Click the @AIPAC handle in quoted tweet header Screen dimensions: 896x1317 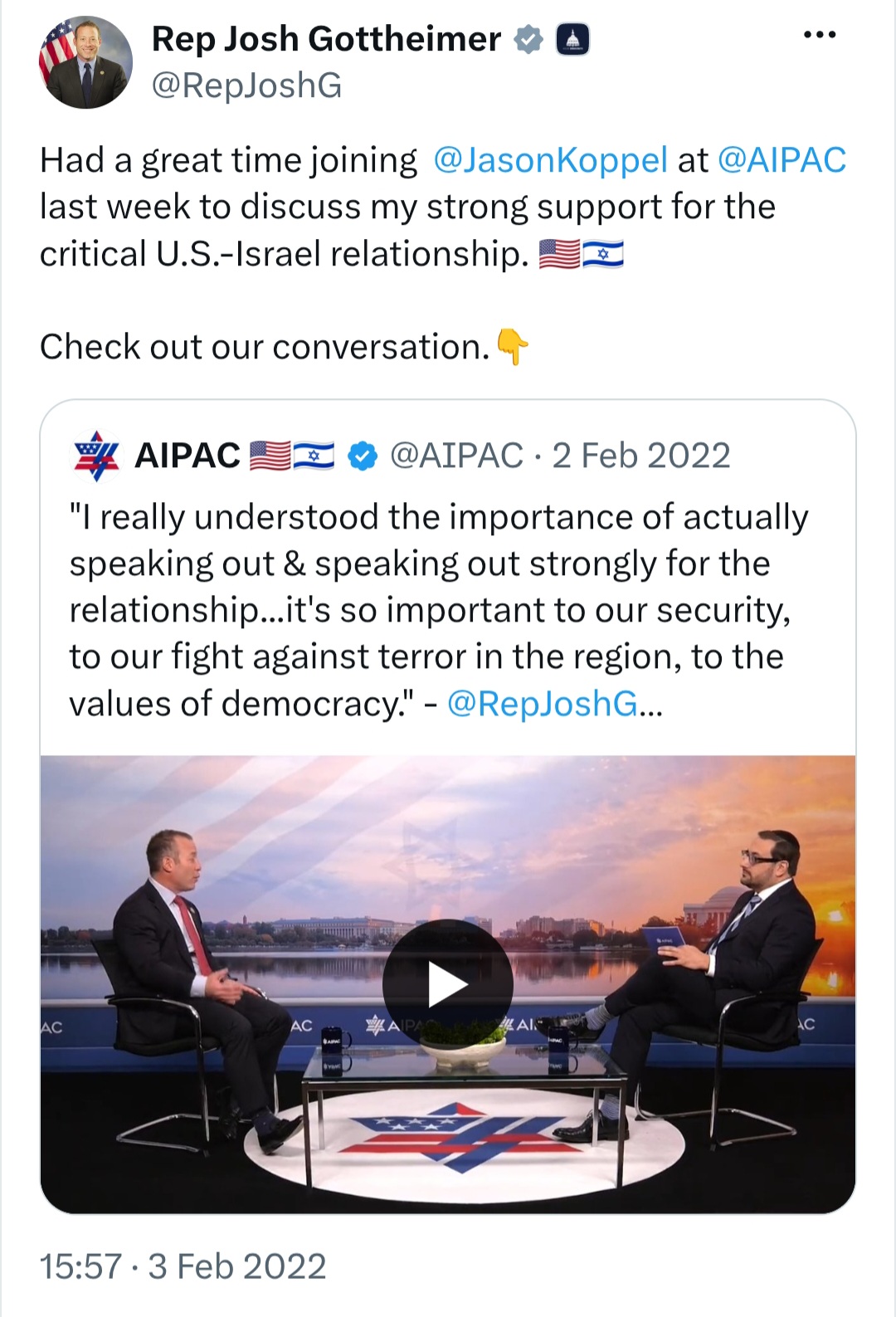point(456,456)
